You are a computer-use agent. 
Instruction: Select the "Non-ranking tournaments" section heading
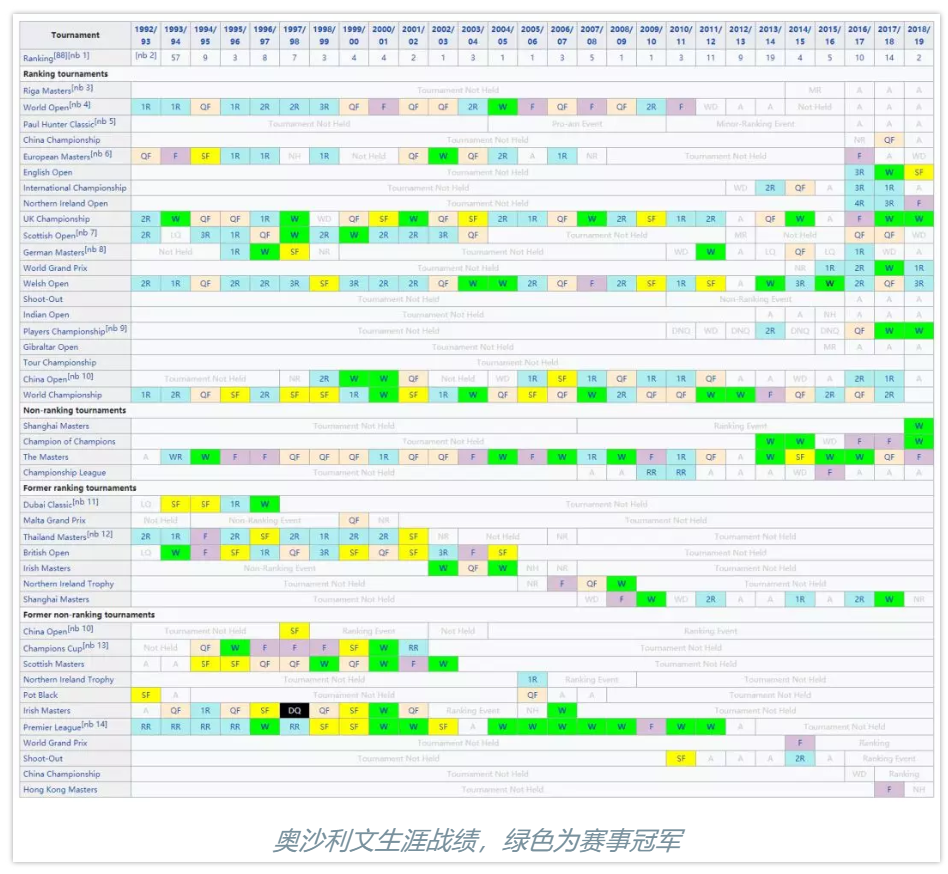74,410
